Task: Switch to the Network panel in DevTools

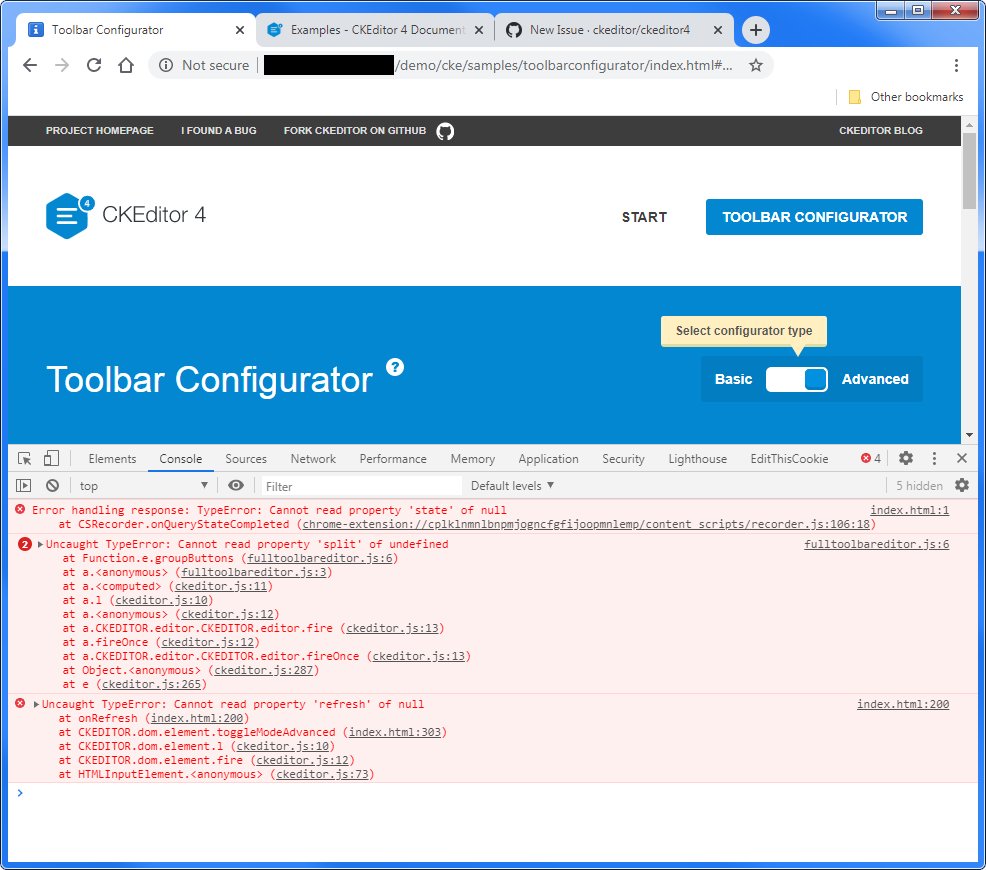Action: coord(313,458)
